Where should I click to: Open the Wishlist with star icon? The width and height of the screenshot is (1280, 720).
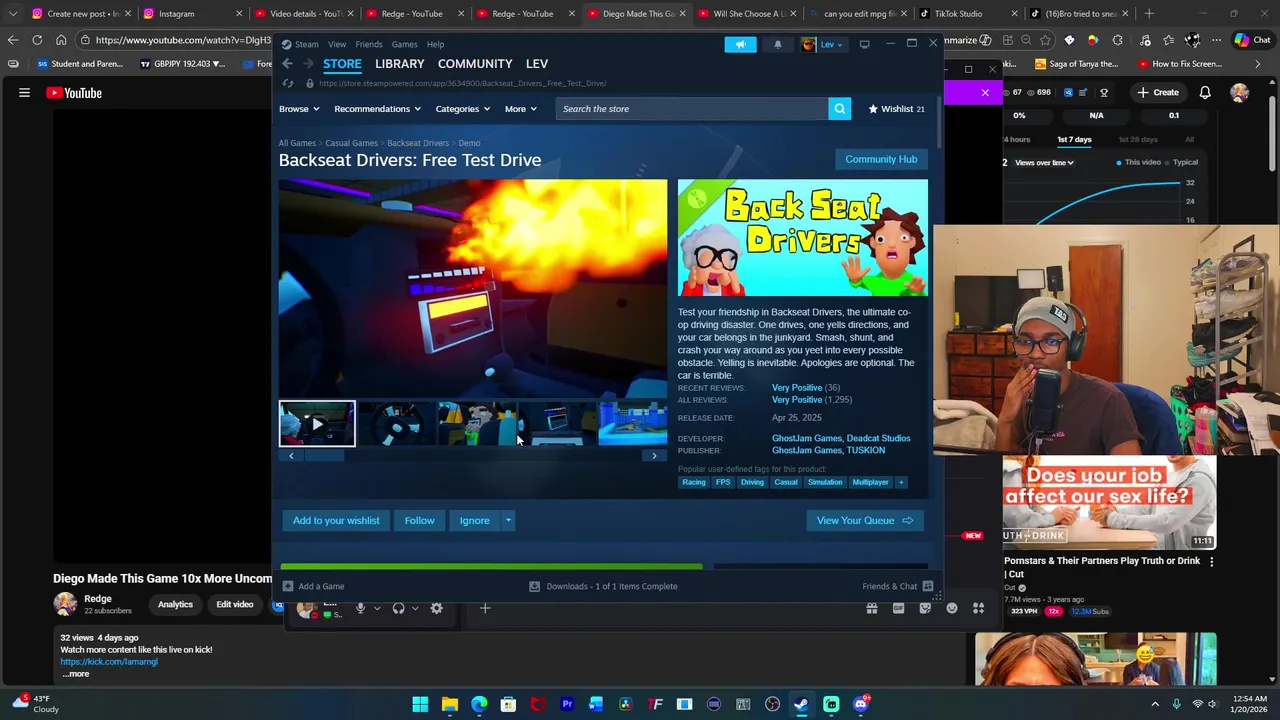(896, 109)
